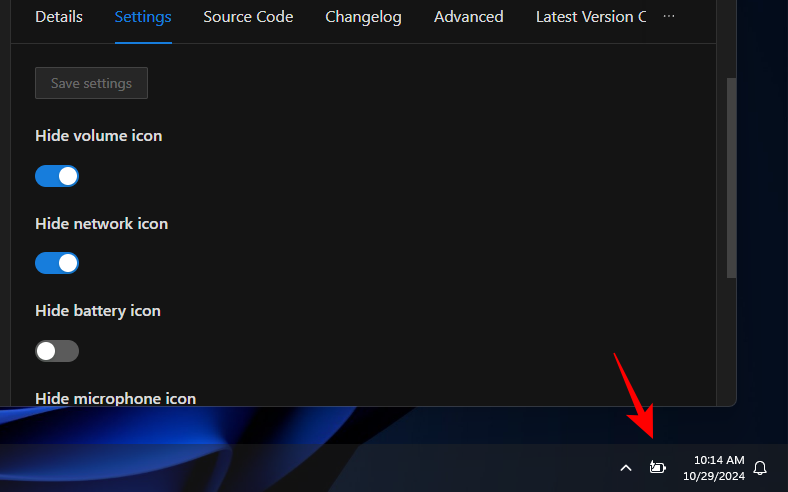Click the 'Hide microphone icon' label

(115, 398)
